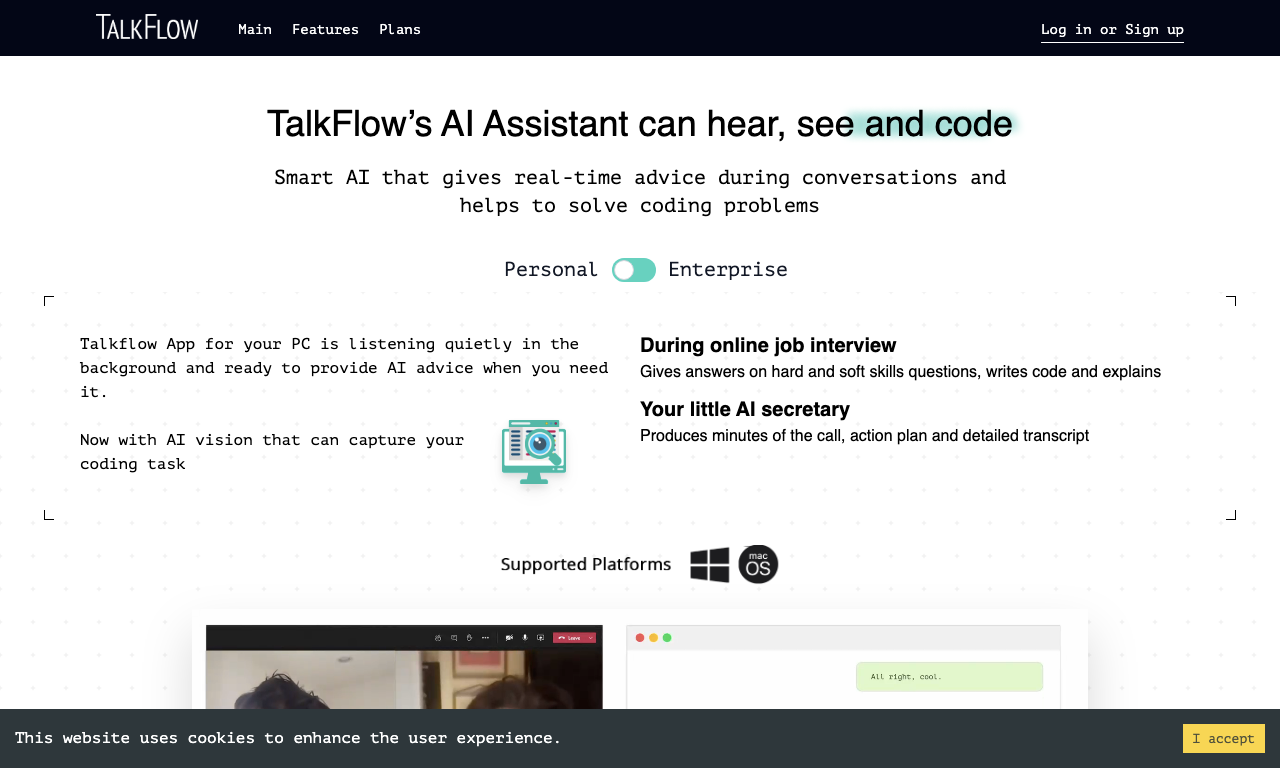Open the Main menu item
The height and width of the screenshot is (768, 1280).
tap(255, 29)
